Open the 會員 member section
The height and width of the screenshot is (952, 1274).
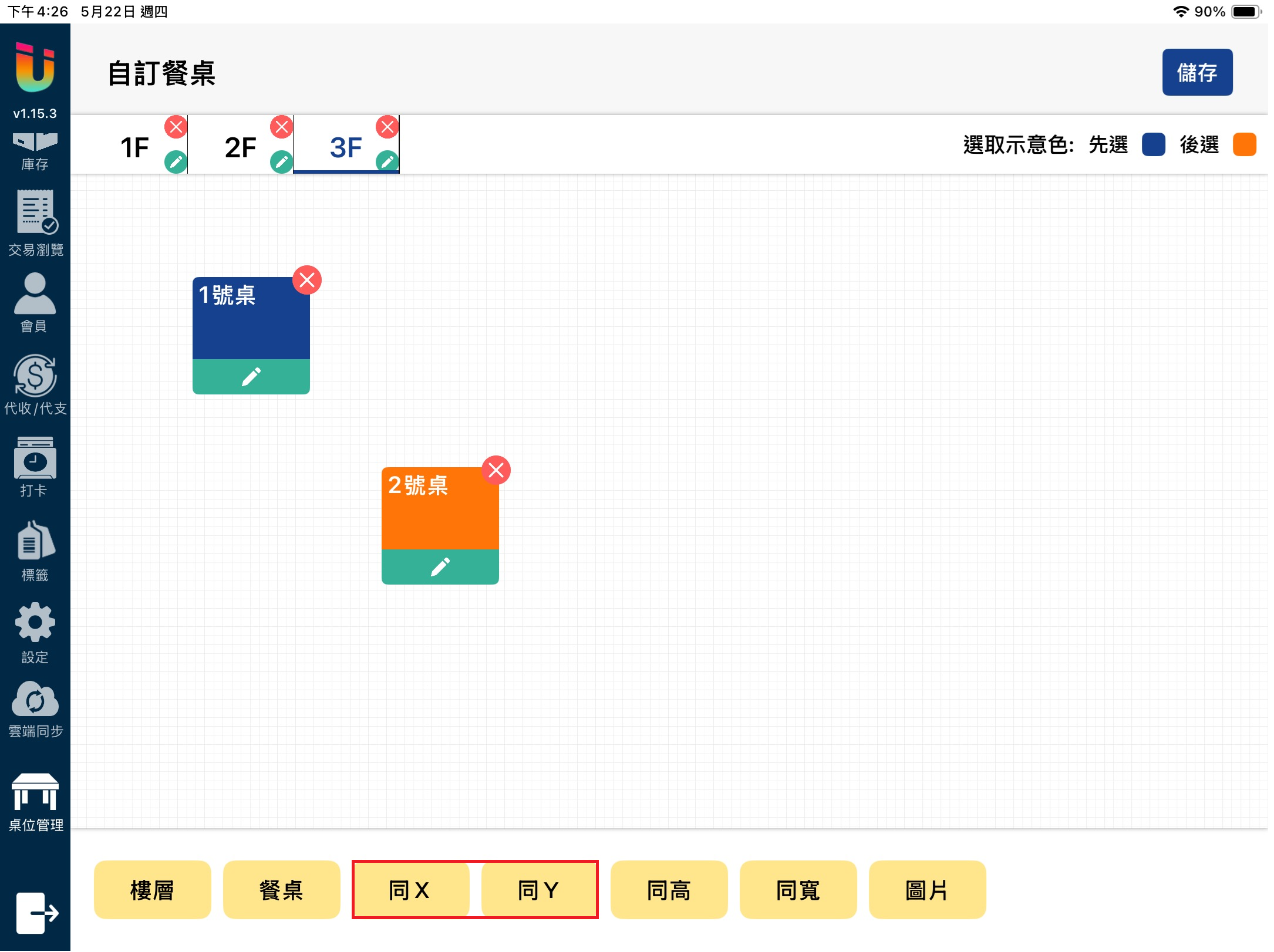35,302
